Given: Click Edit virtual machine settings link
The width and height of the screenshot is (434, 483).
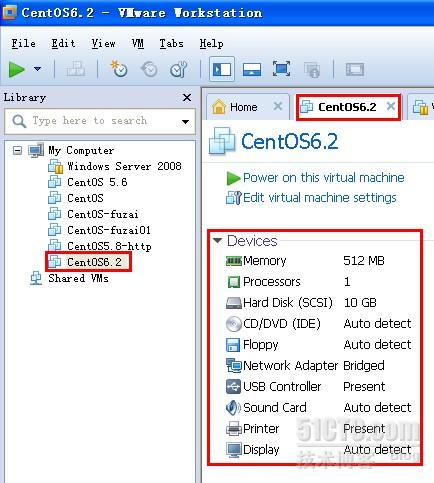Looking at the screenshot, I should coord(320,198).
